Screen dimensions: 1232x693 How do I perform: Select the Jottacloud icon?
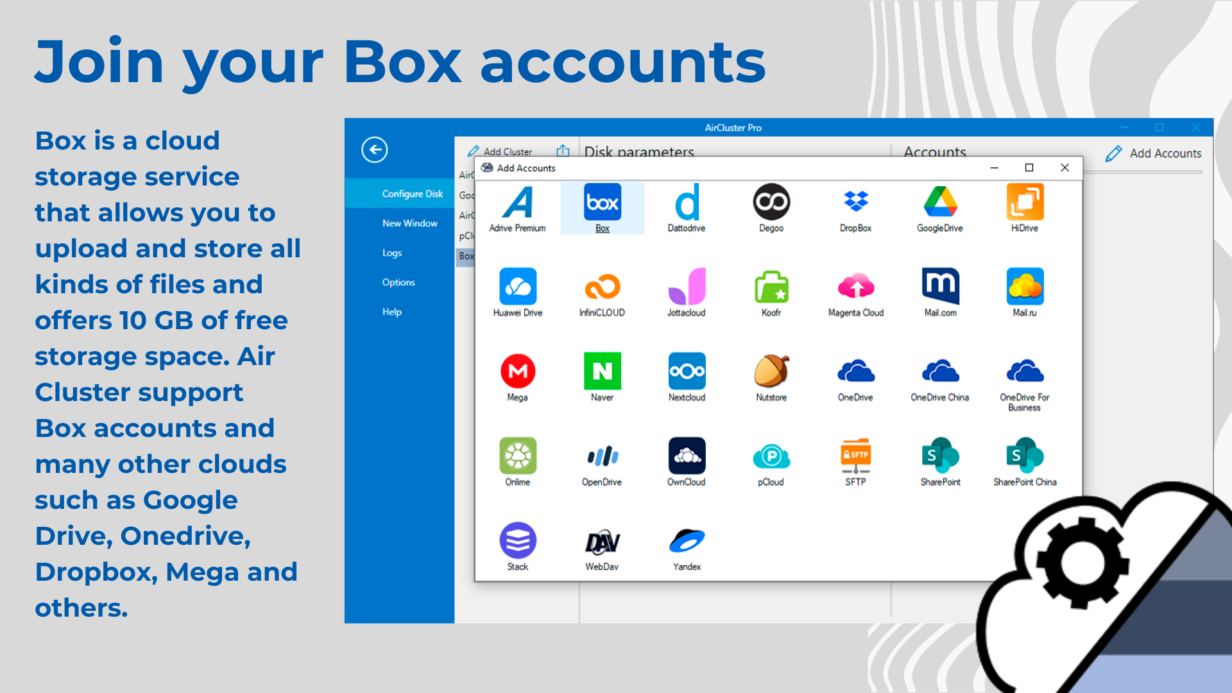pyautogui.click(x=686, y=287)
